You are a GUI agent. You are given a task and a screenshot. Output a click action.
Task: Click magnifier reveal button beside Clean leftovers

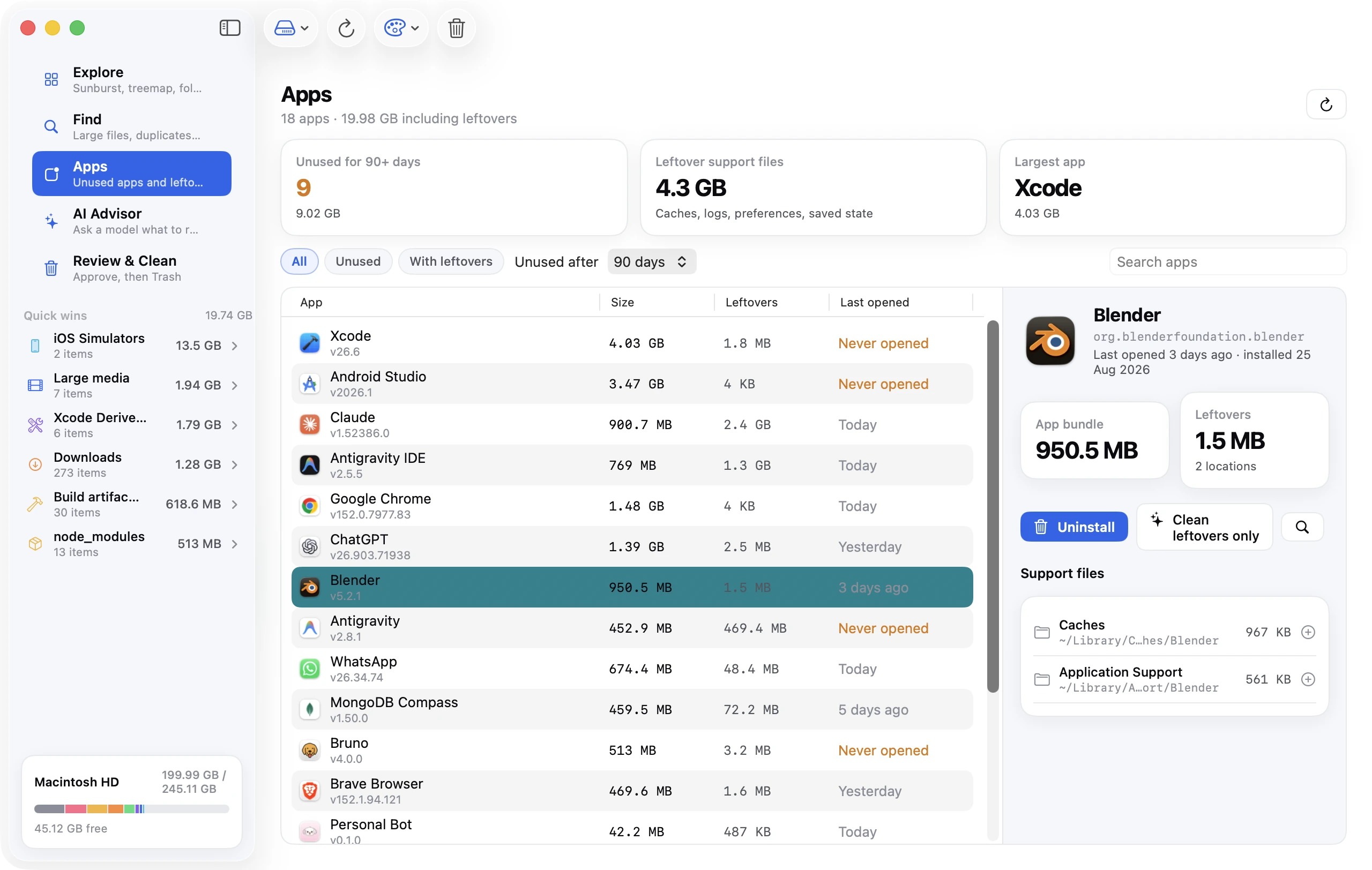[x=1302, y=527]
